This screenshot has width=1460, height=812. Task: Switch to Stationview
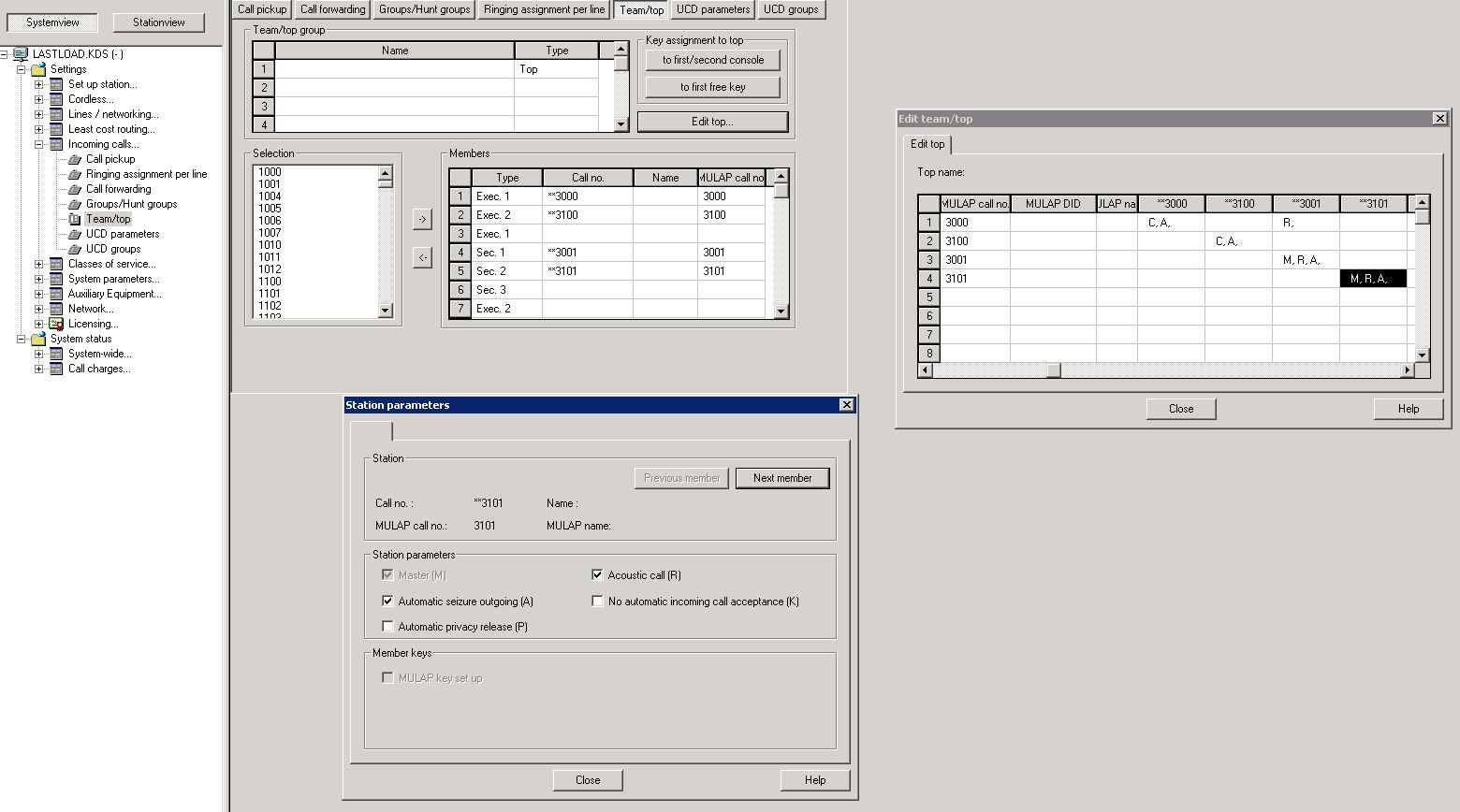coord(158,22)
